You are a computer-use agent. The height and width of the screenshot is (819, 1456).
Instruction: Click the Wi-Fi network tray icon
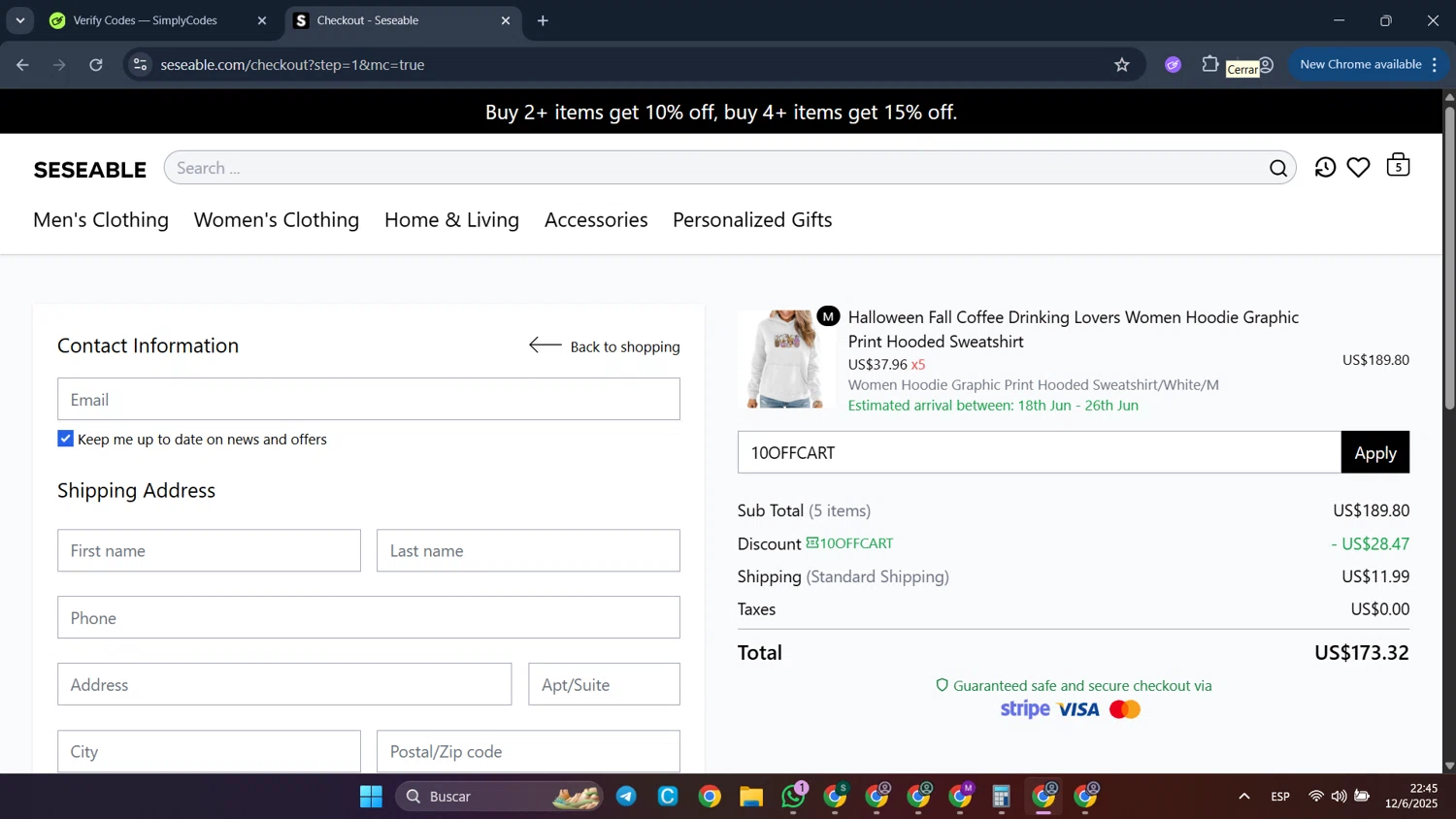[1315, 797]
